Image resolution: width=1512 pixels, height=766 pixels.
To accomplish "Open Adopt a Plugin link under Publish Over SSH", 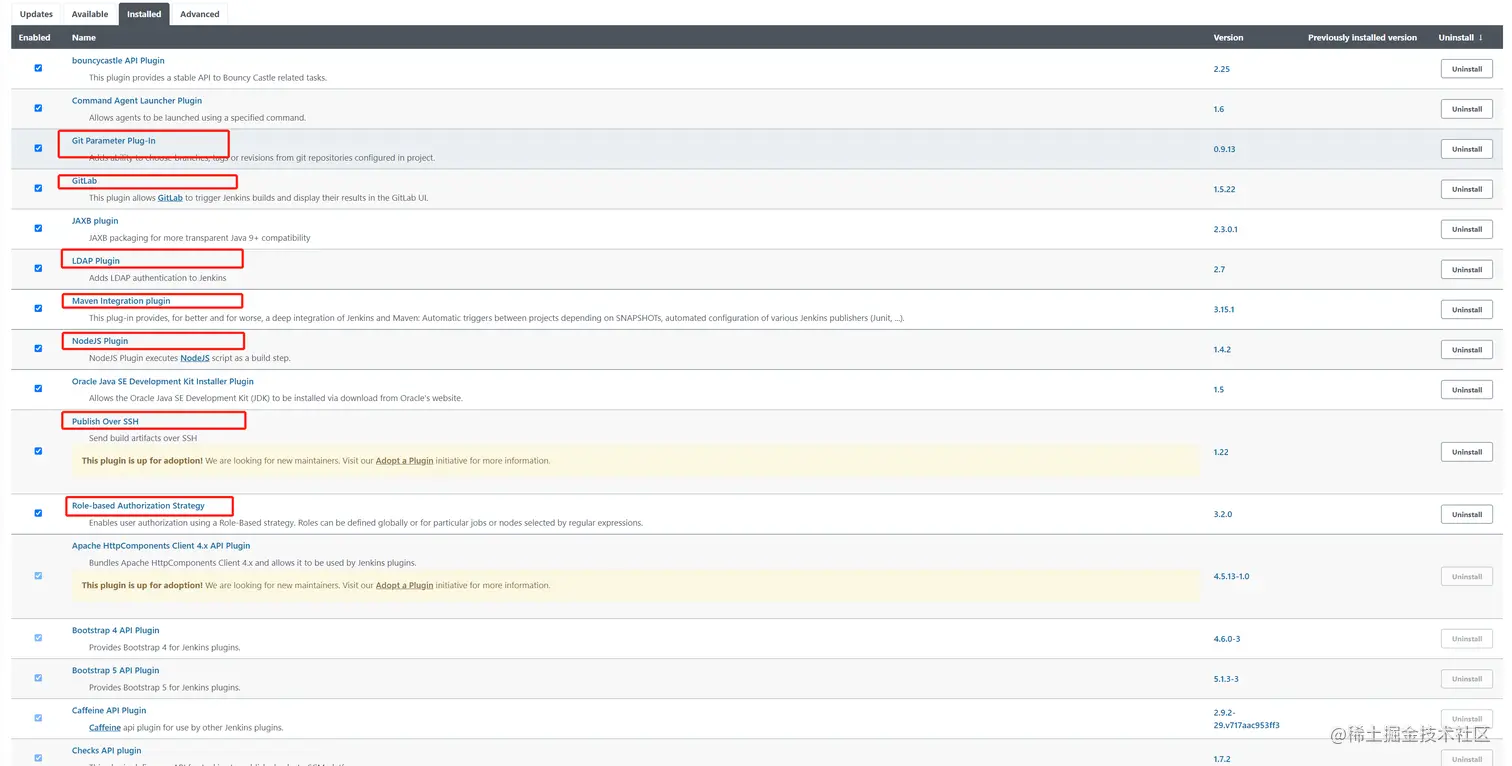I will [x=404, y=461].
